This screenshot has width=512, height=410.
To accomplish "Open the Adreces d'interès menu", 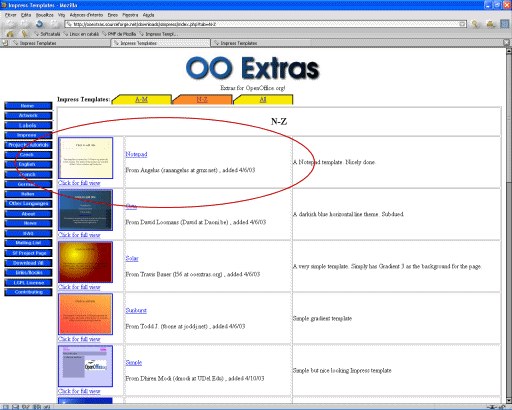I will click(86, 15).
